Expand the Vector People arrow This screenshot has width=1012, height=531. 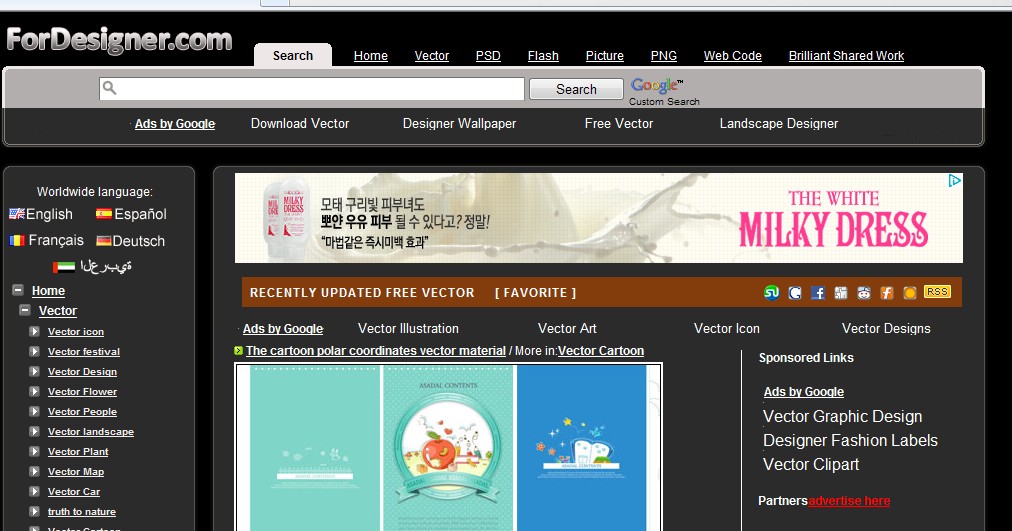[x=34, y=411]
